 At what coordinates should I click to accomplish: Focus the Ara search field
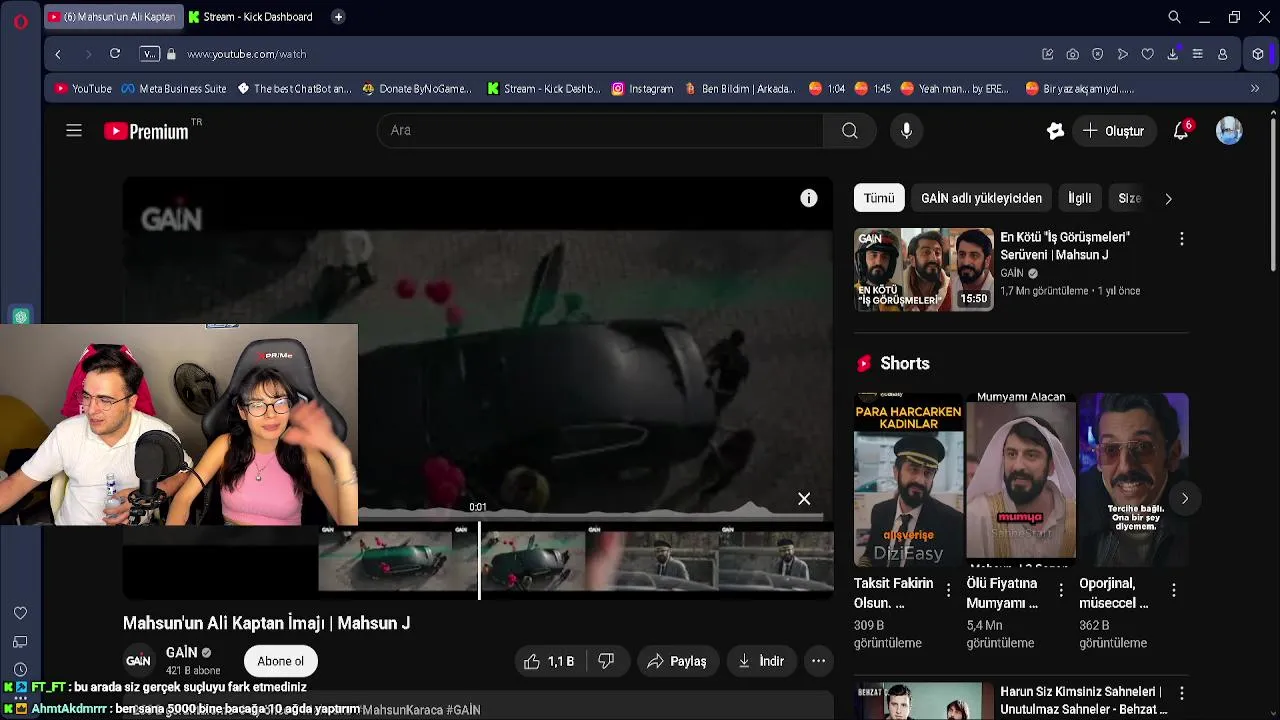[x=600, y=131]
